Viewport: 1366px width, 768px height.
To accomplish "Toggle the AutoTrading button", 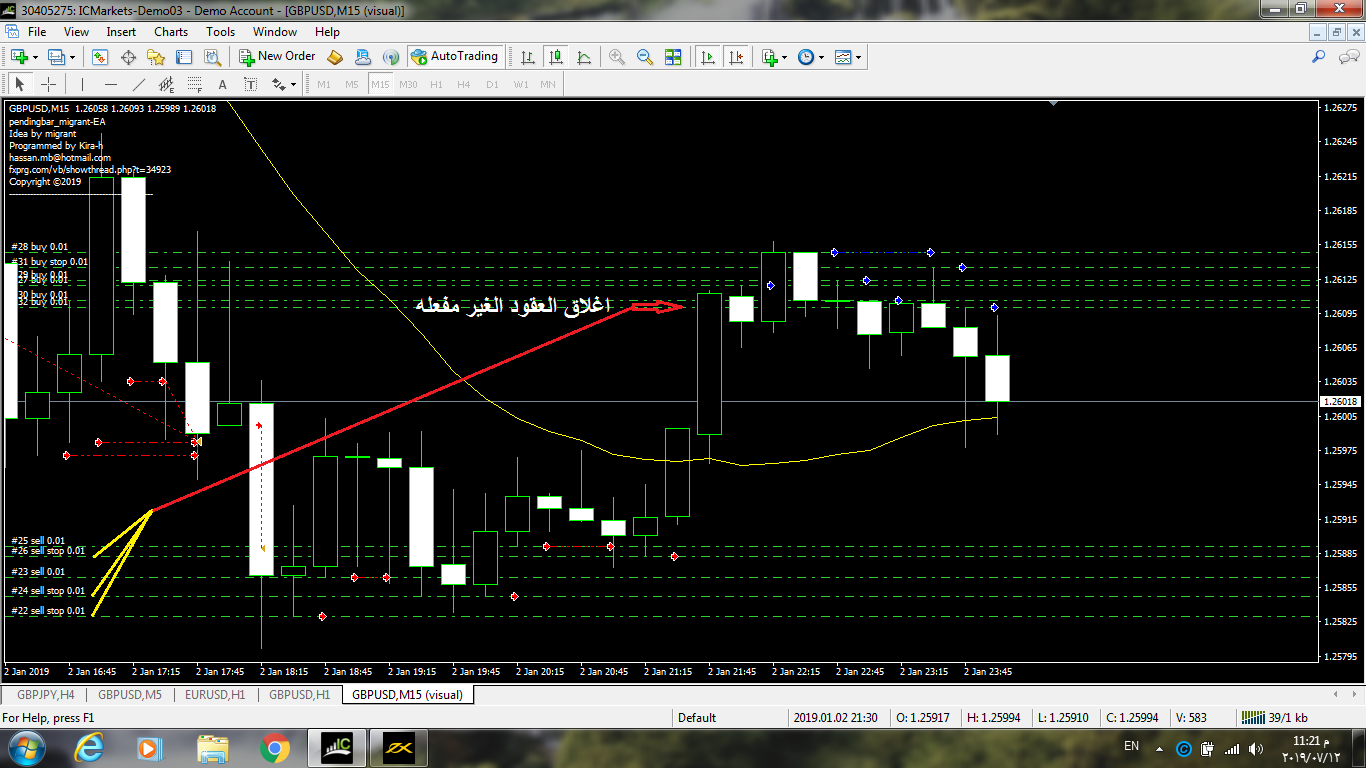I will (x=454, y=57).
